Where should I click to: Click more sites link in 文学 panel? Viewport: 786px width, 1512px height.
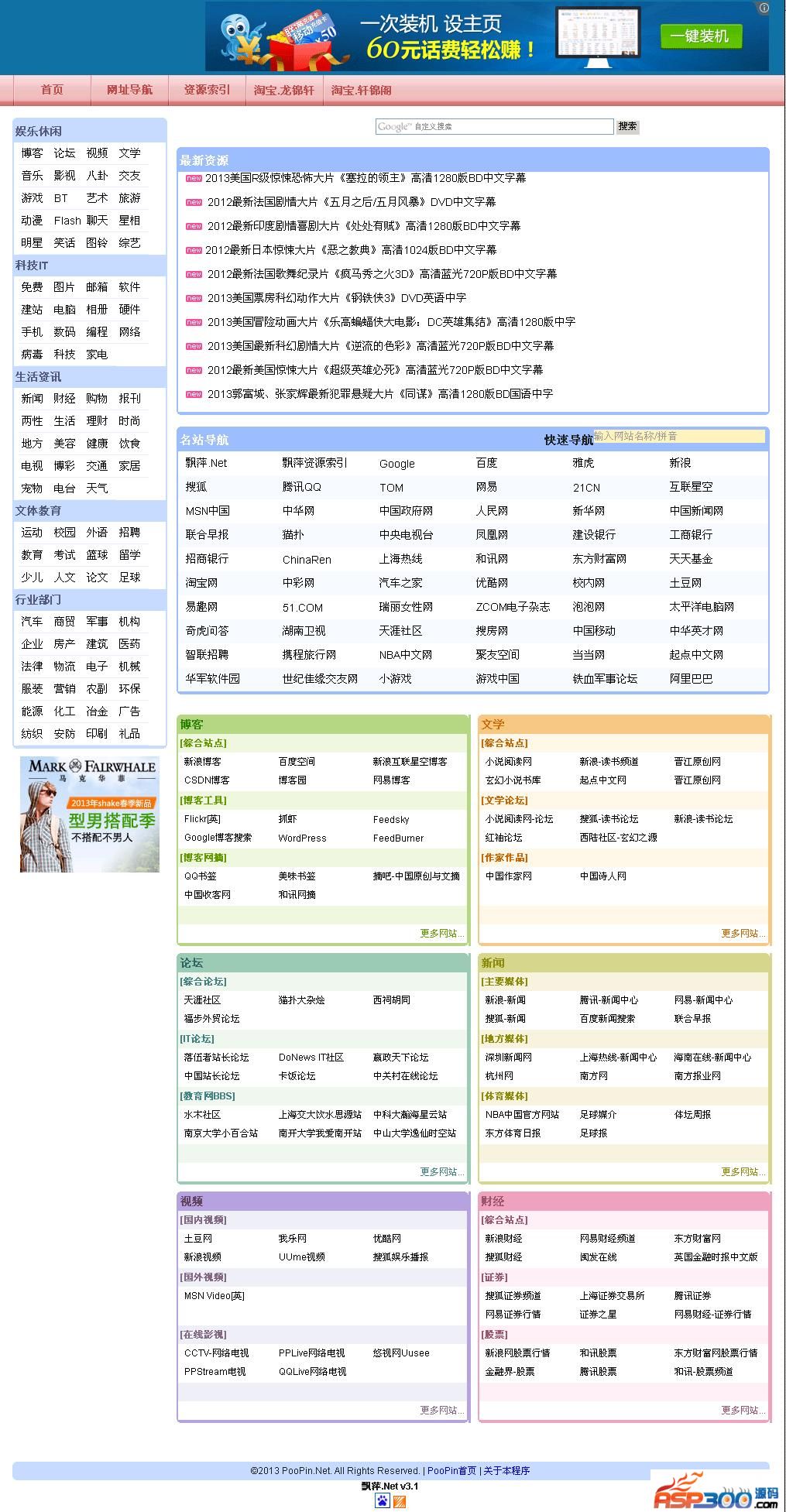point(743,934)
